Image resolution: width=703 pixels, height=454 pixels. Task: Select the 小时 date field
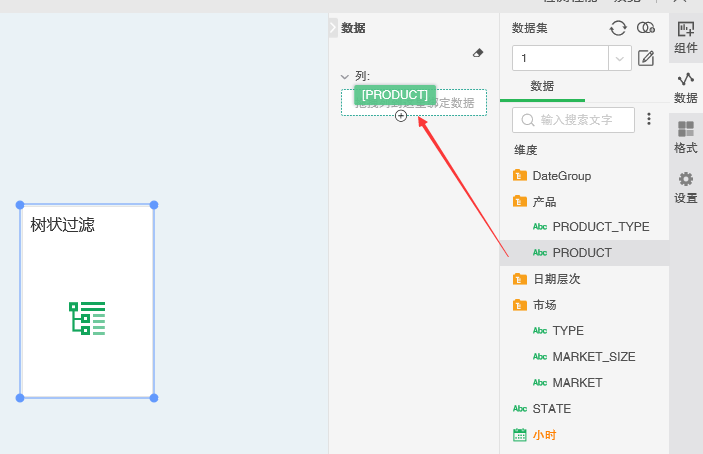(x=544, y=435)
